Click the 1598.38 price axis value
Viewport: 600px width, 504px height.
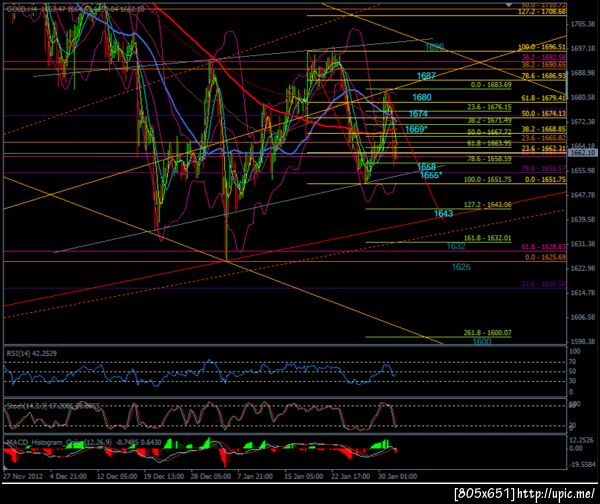click(583, 341)
